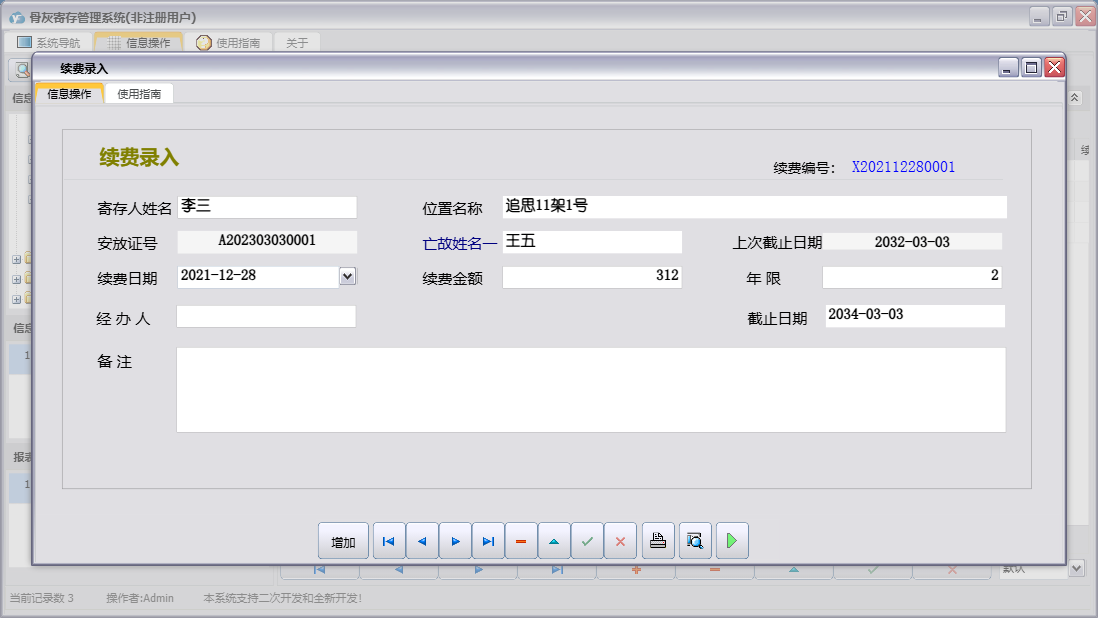Go to the previous record

click(422, 541)
